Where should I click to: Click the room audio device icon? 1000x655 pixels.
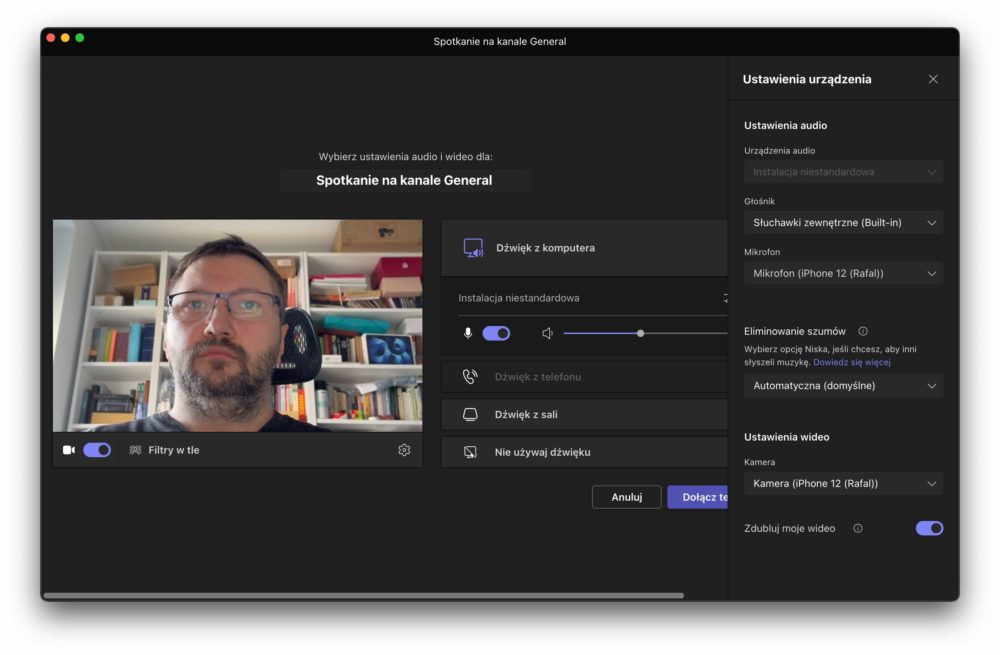tap(470, 415)
